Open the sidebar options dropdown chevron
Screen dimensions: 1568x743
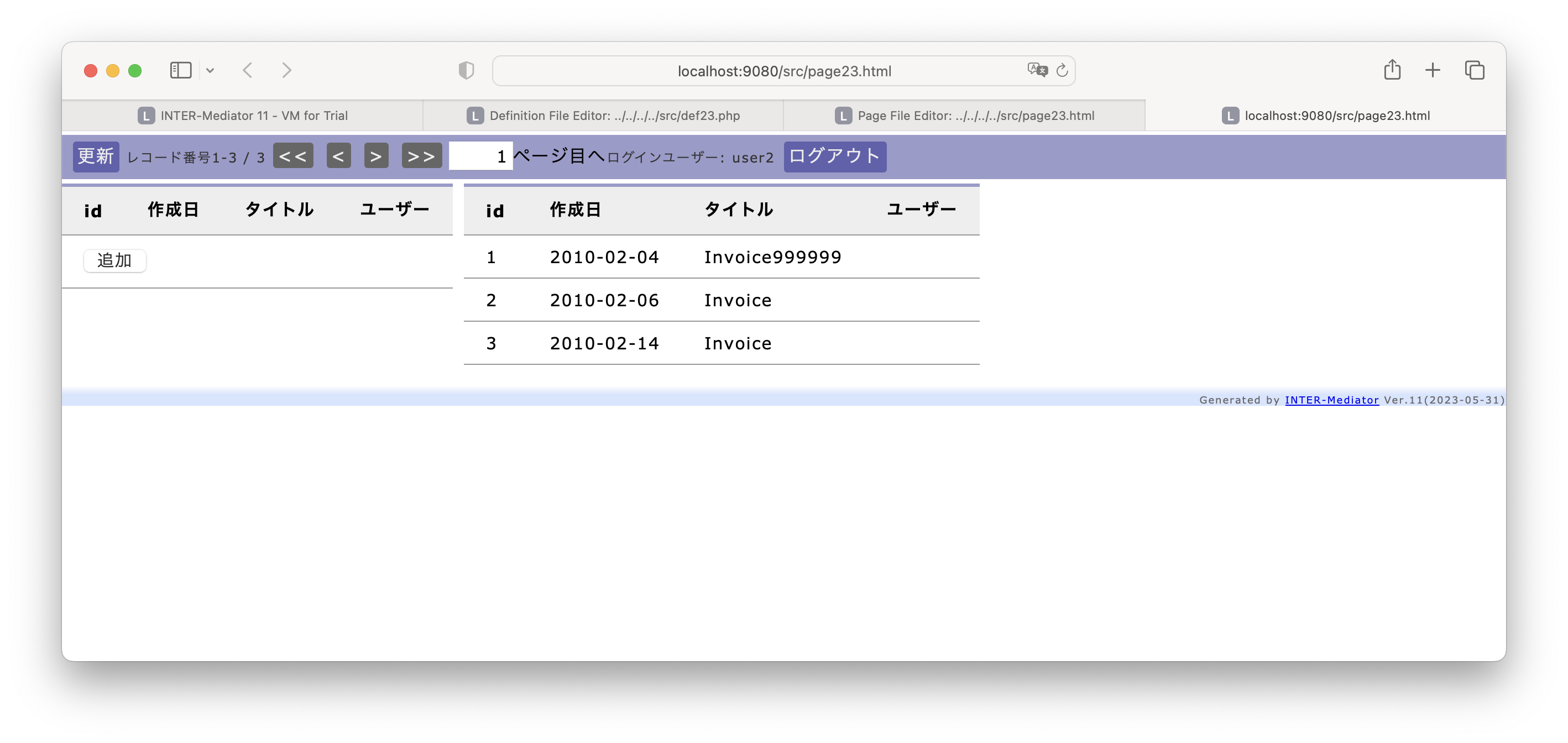pyautogui.click(x=210, y=71)
